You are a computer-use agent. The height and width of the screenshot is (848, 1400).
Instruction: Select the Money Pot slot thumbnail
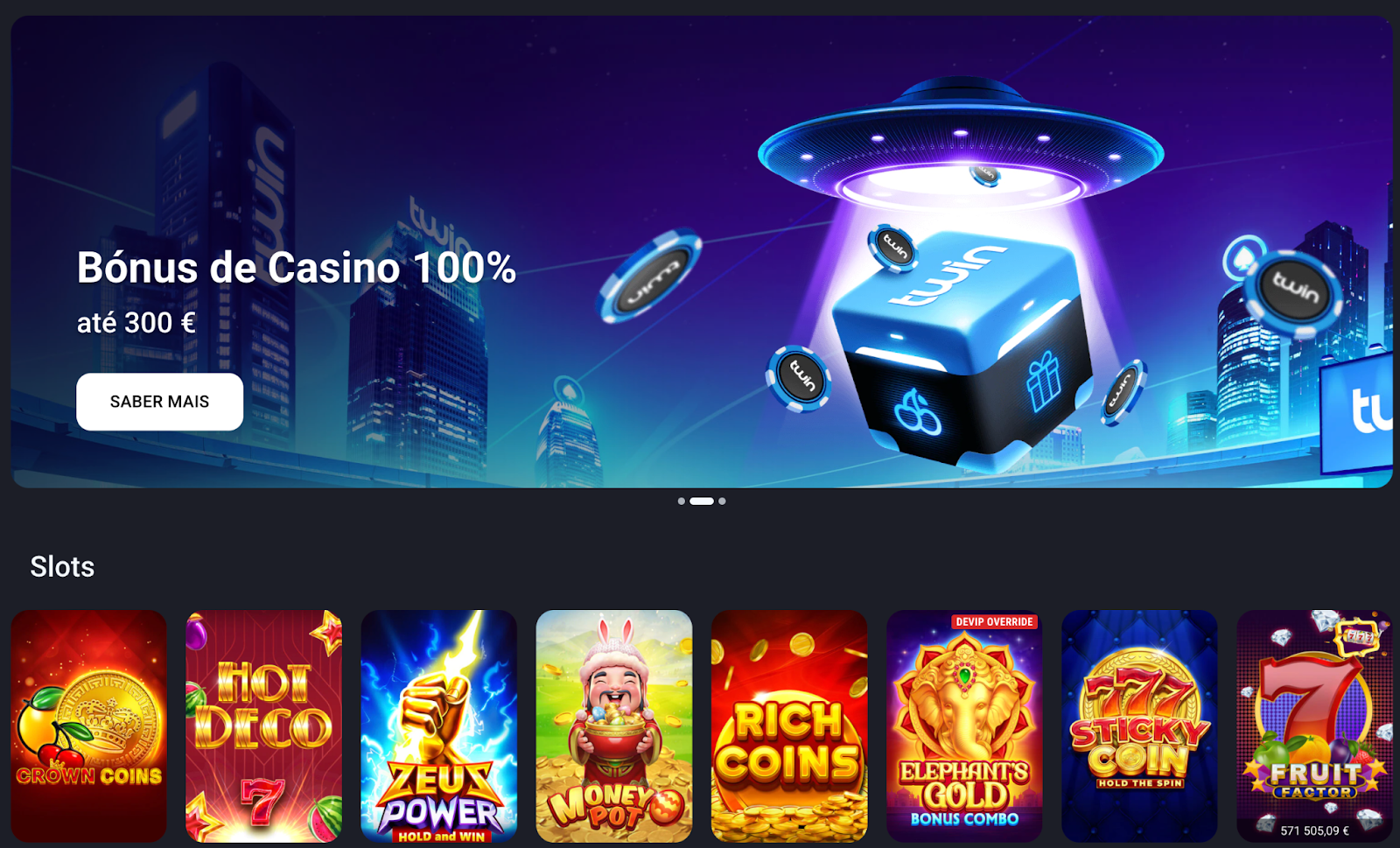point(614,725)
